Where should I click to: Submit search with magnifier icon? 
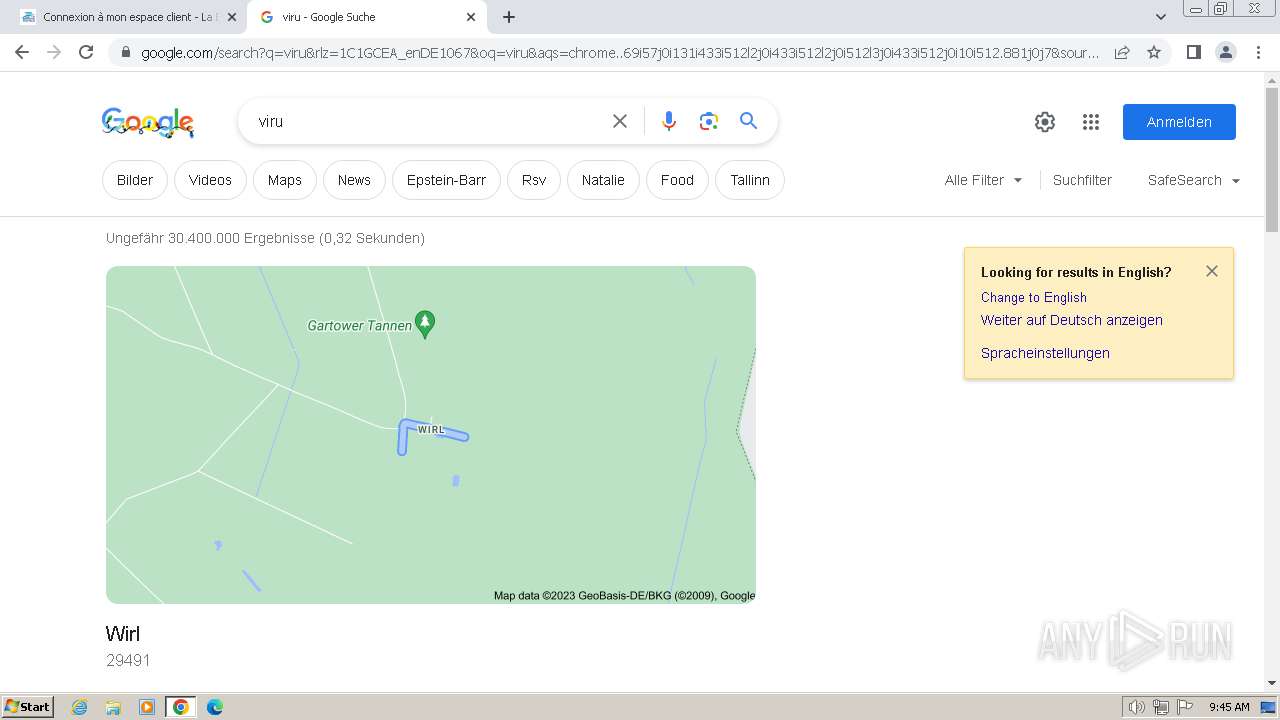point(748,121)
